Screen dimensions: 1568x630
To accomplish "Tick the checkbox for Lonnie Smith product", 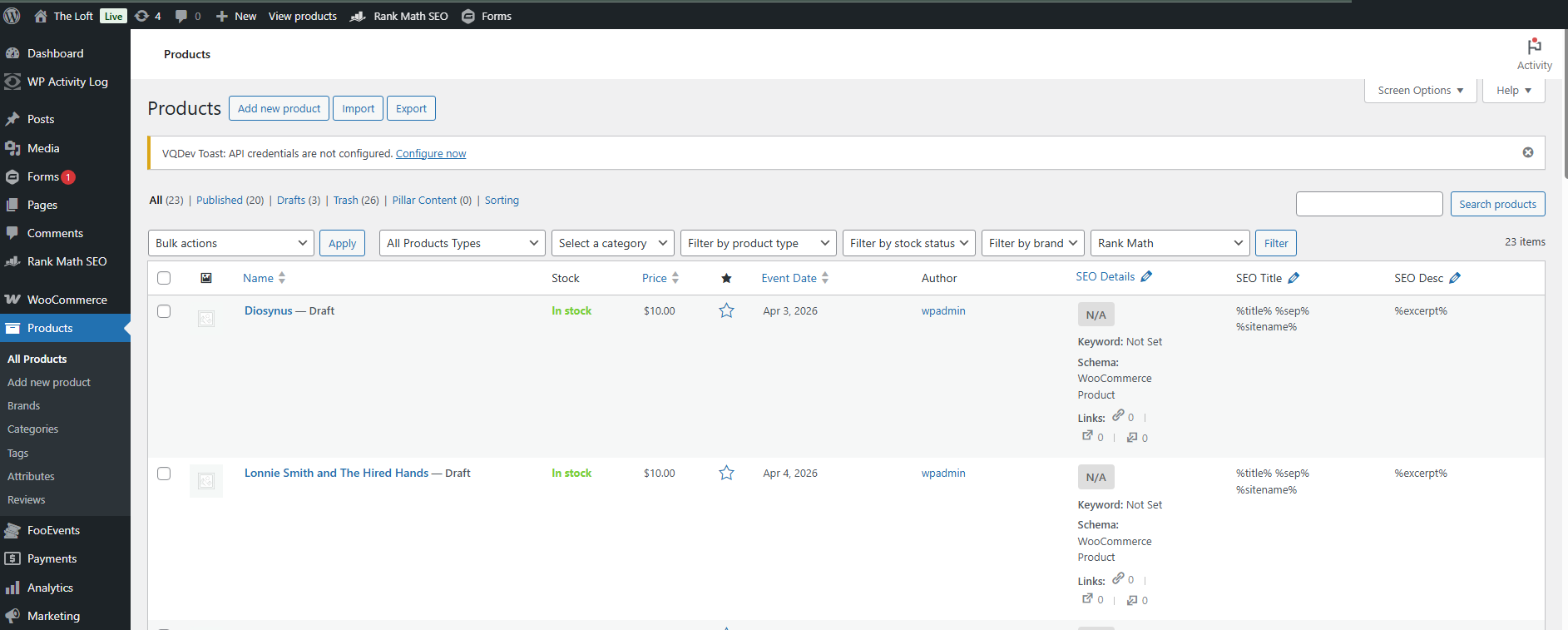I will tap(164, 474).
